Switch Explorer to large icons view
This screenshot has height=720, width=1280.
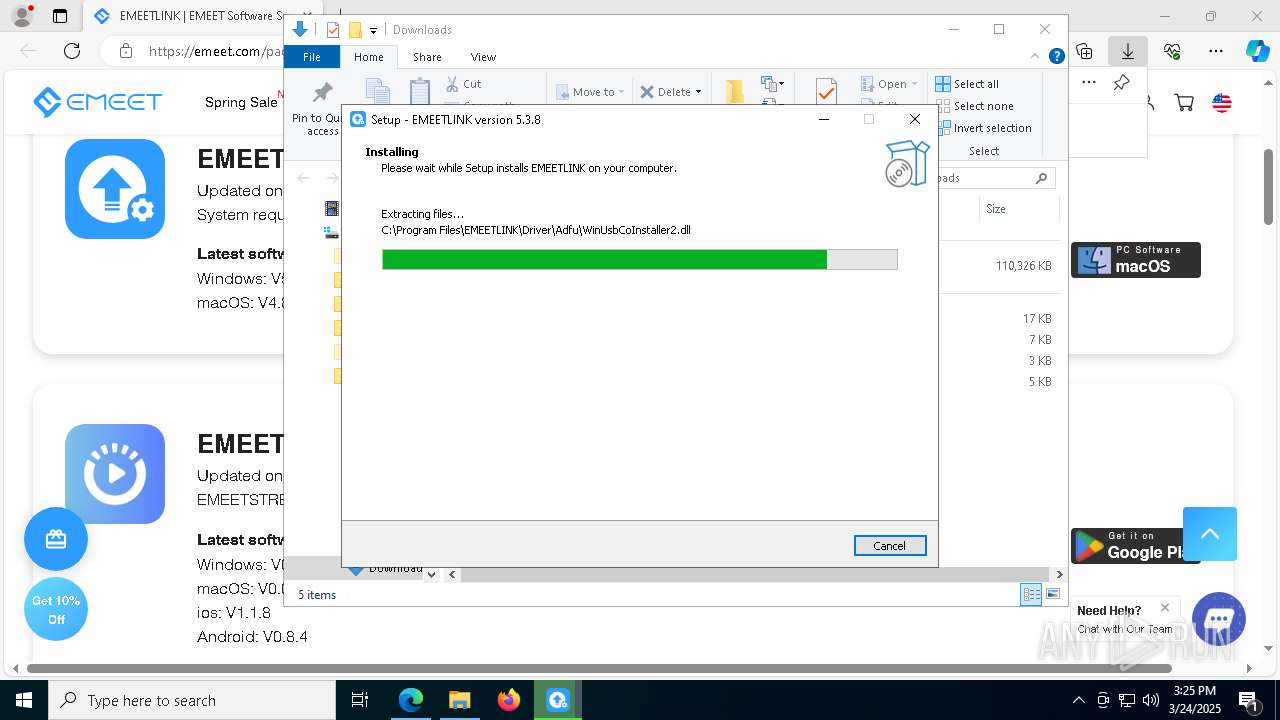click(1053, 594)
